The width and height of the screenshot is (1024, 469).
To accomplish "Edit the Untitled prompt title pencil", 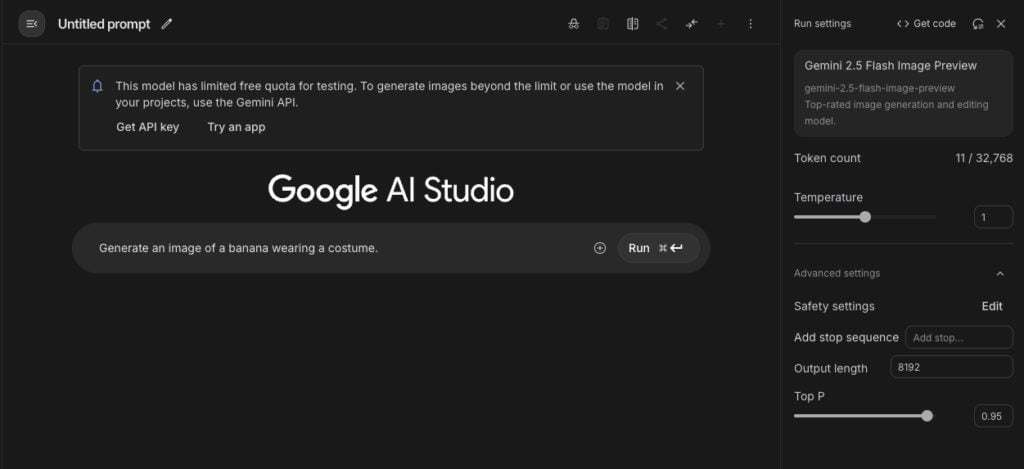I will click(167, 24).
